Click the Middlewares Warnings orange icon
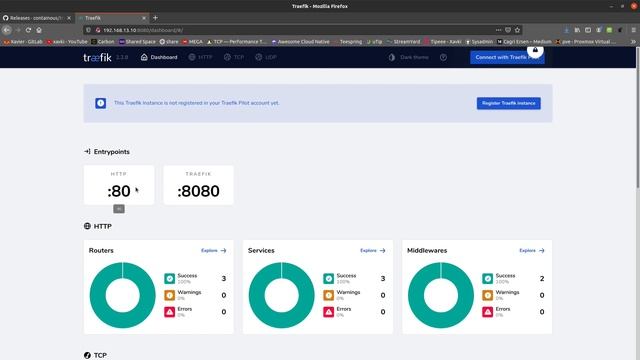640x360 pixels. (x=488, y=295)
